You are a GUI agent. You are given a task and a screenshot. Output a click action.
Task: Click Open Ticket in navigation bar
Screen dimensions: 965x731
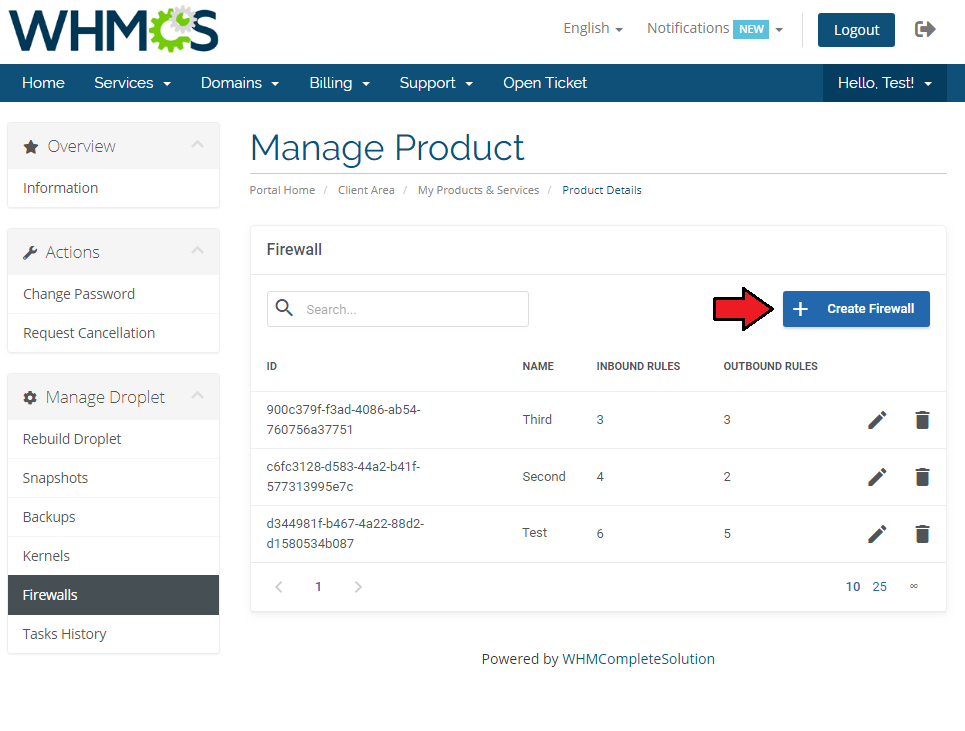(545, 83)
